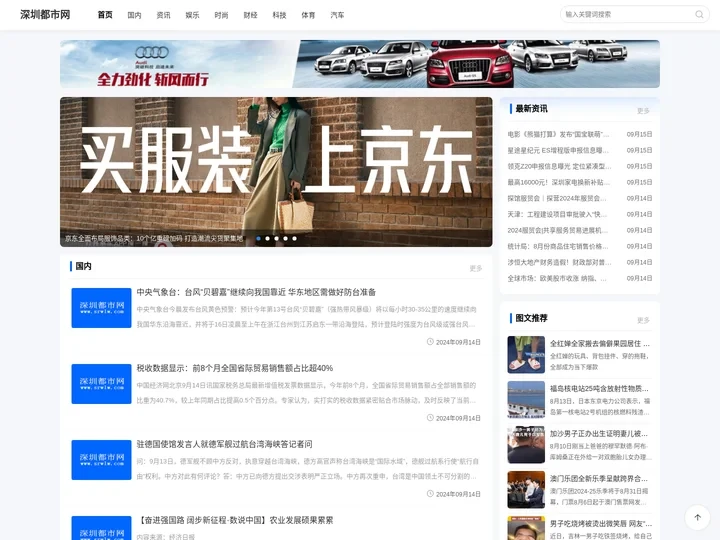Open the 台风"贝碧嘉" article headline
The height and width of the screenshot is (540, 720).
256,292
